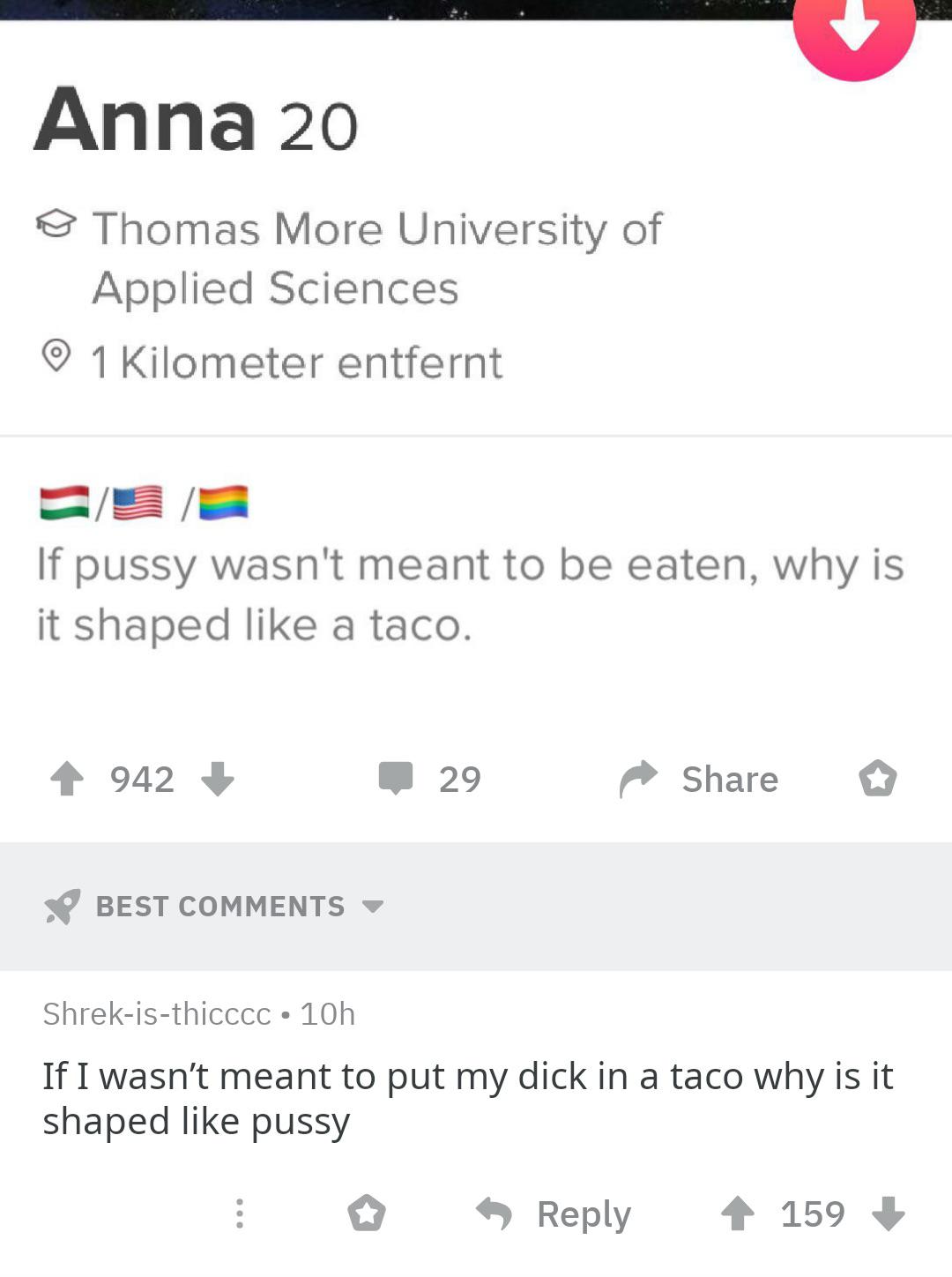This screenshot has height=1277, width=952.
Task: Upvote the post with 942 points
Action: [67, 779]
